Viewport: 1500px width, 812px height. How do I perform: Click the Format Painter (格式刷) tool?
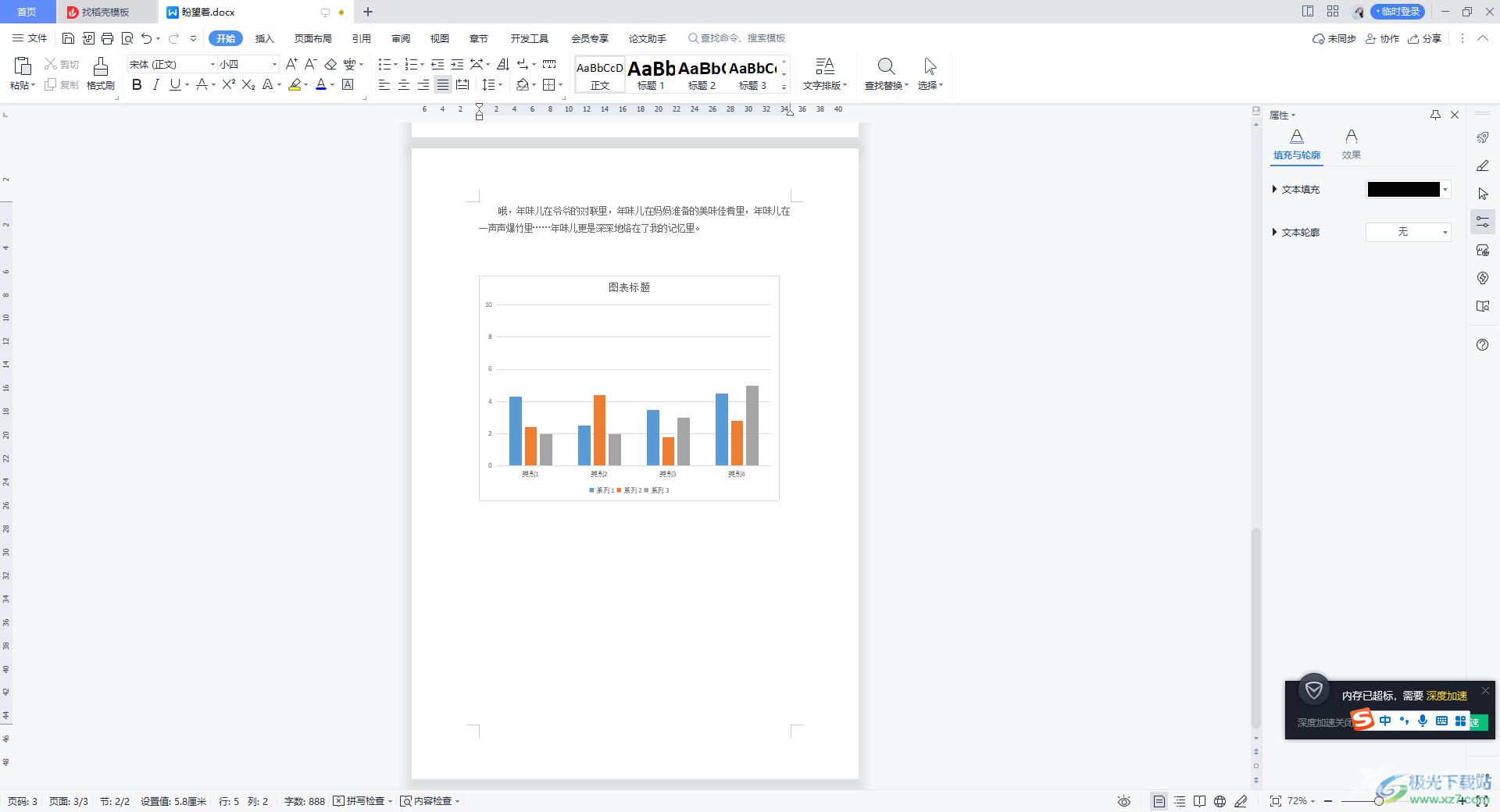100,73
